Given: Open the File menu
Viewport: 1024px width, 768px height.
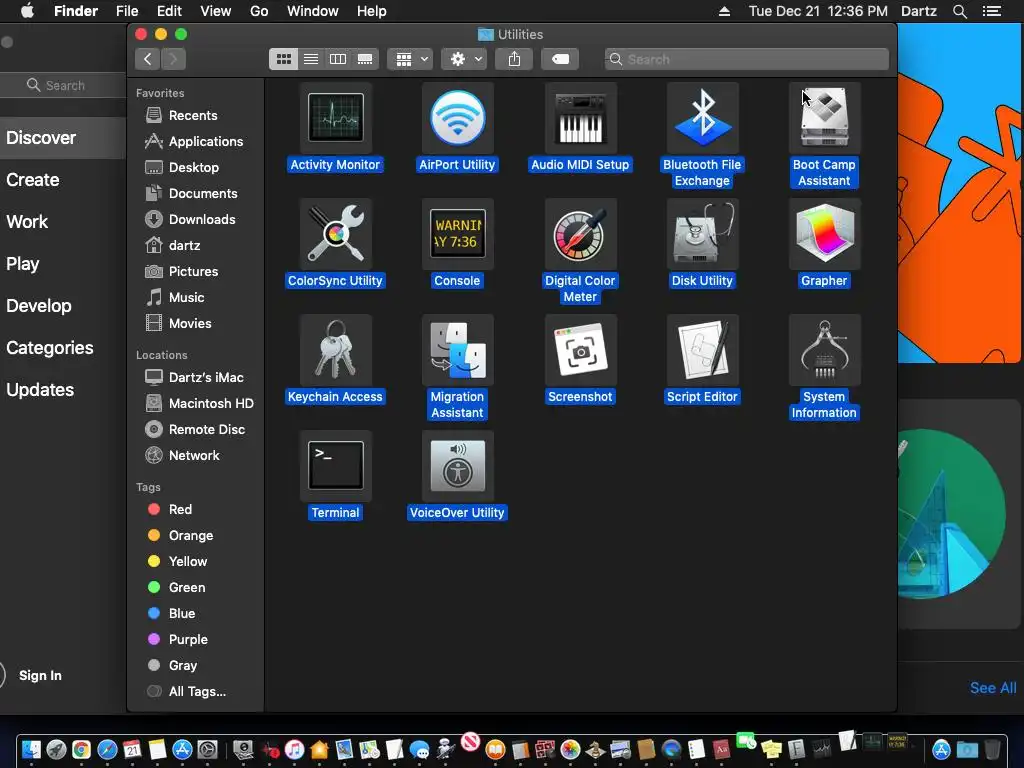Looking at the screenshot, I should coord(127,11).
